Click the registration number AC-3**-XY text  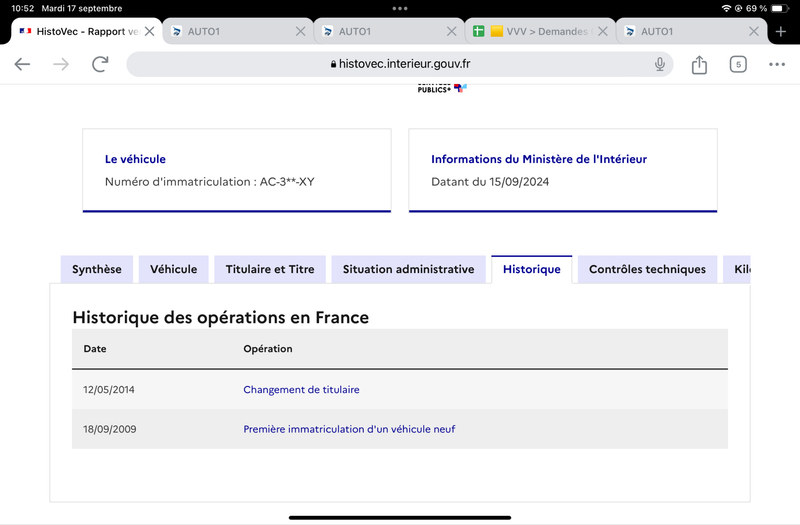click(x=287, y=182)
